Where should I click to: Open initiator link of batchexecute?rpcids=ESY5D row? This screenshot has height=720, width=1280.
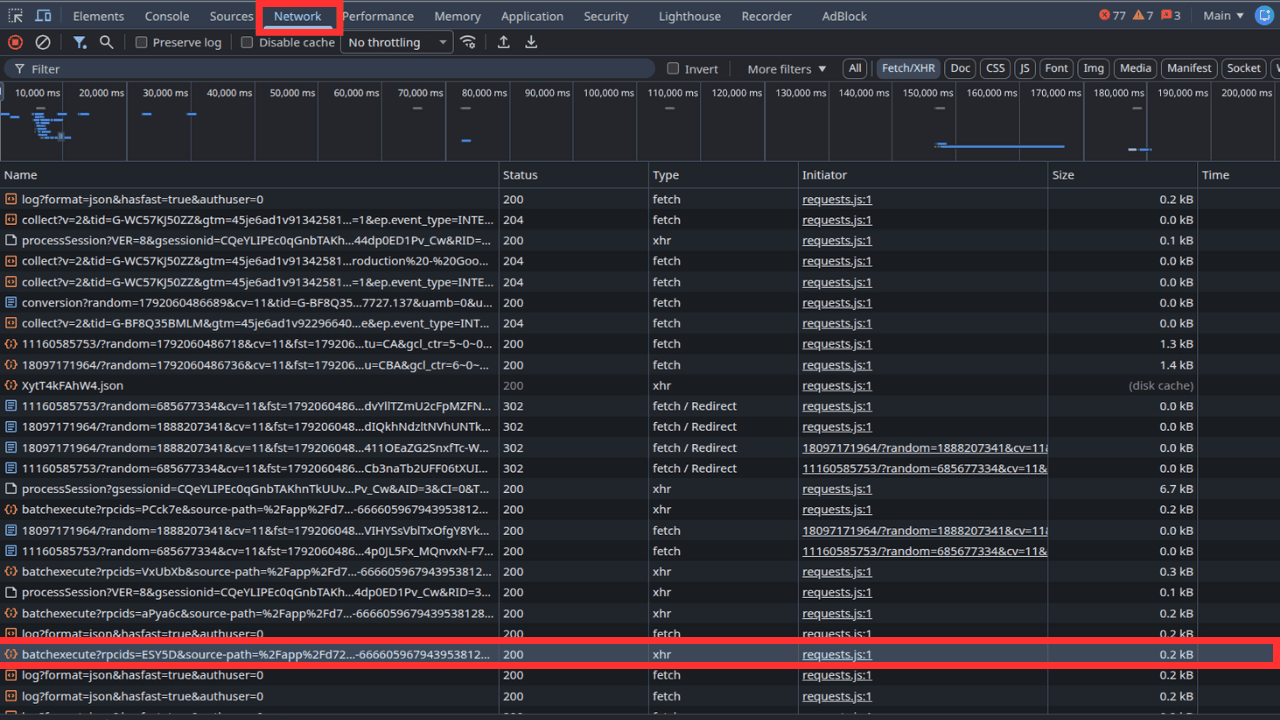[x=837, y=655]
